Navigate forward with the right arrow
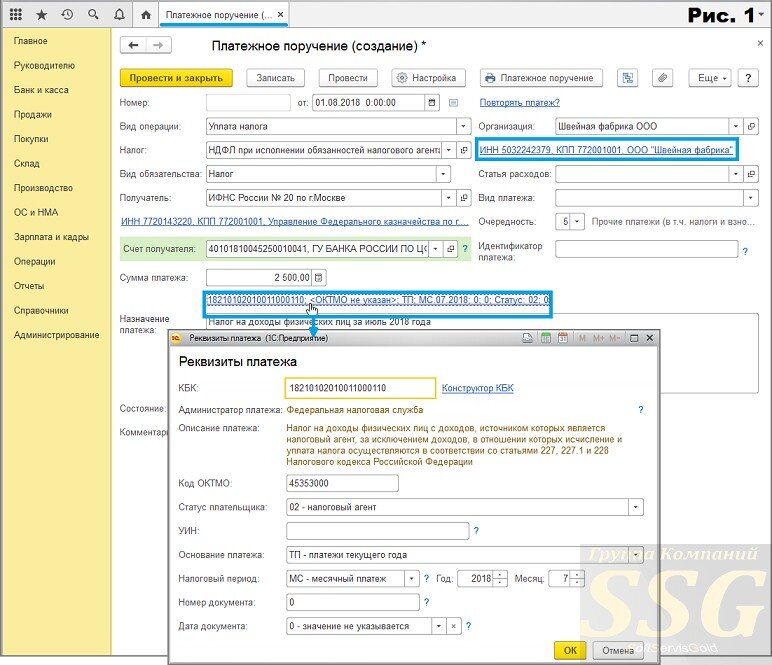Viewport: 772px width, 665px height. (158, 45)
